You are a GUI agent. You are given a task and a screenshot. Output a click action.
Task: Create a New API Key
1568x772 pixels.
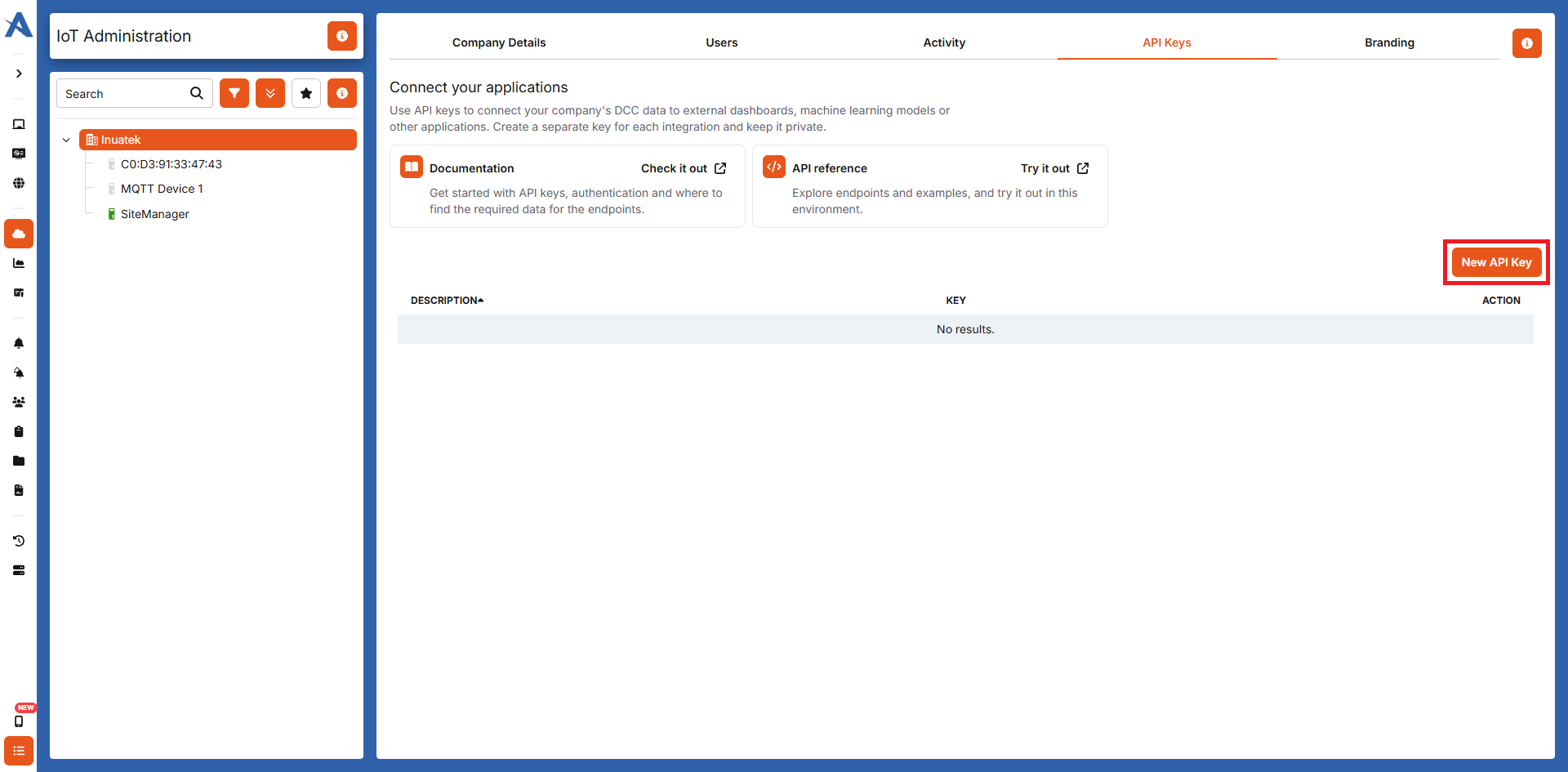[x=1497, y=262]
